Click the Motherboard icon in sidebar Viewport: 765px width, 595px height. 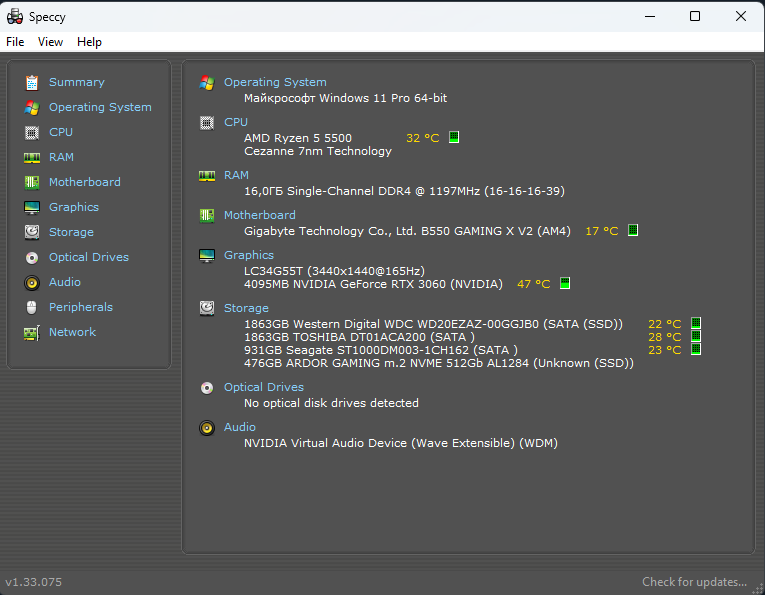[x=32, y=182]
